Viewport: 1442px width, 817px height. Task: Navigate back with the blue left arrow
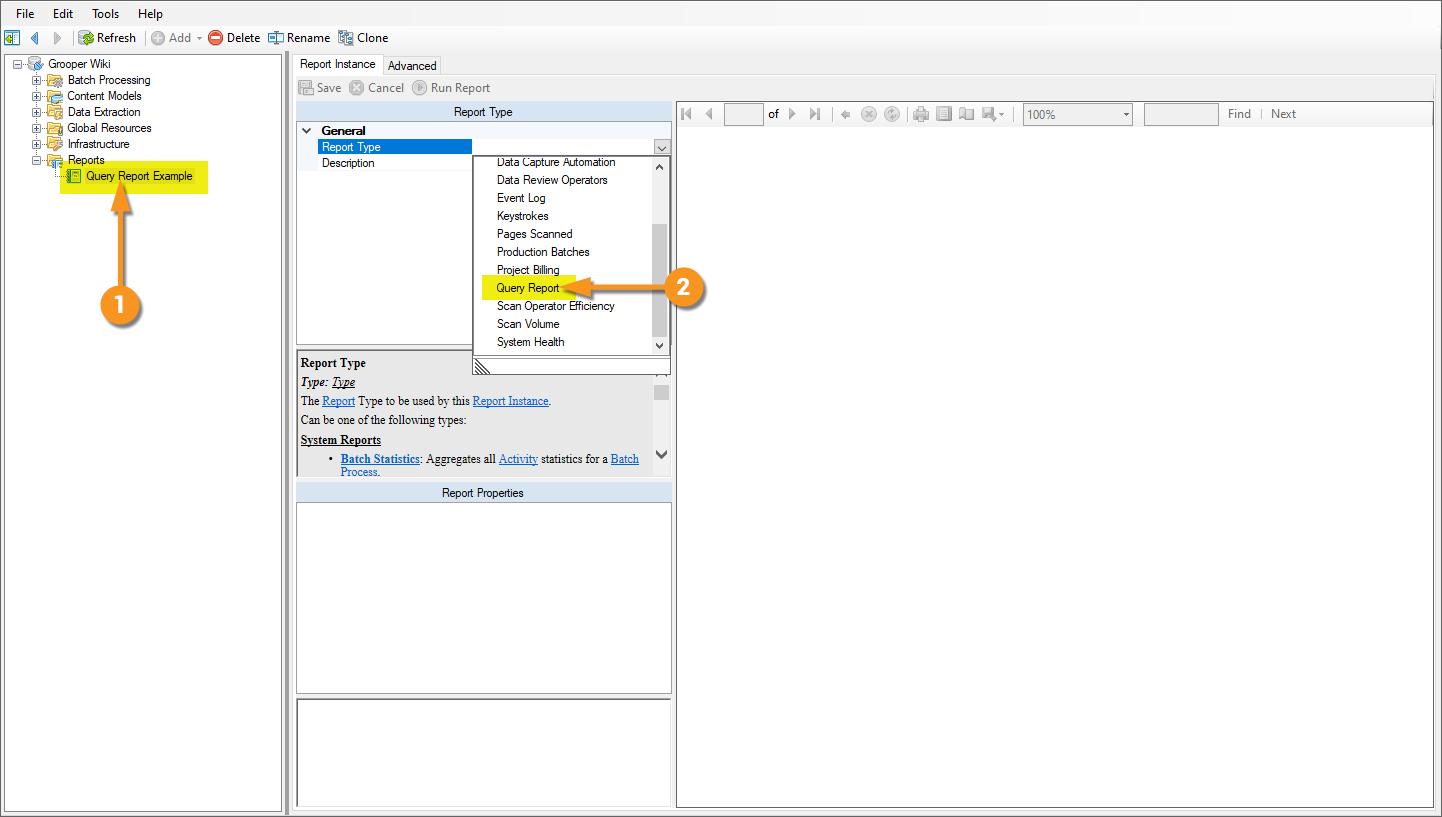pyautogui.click(x=35, y=38)
